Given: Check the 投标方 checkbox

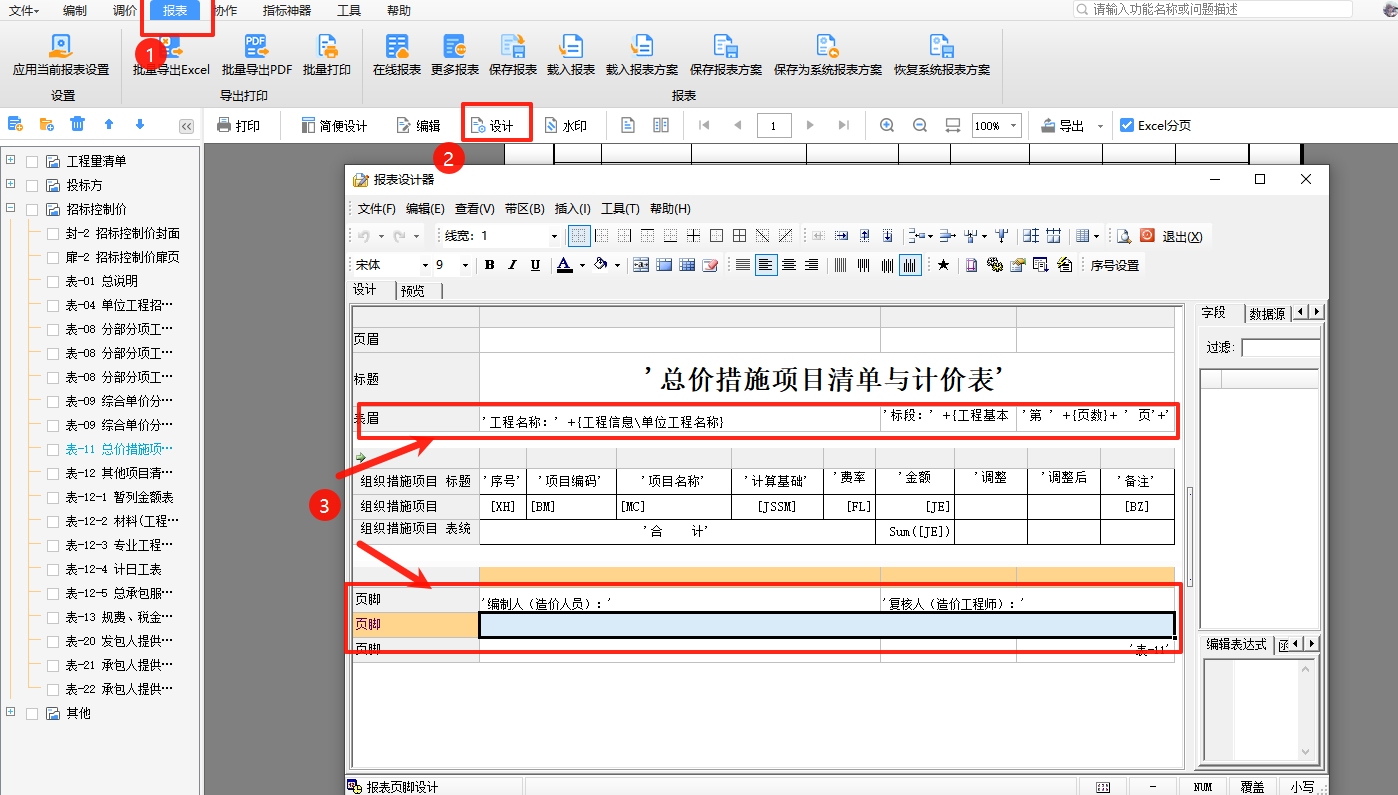Looking at the screenshot, I should coord(32,186).
